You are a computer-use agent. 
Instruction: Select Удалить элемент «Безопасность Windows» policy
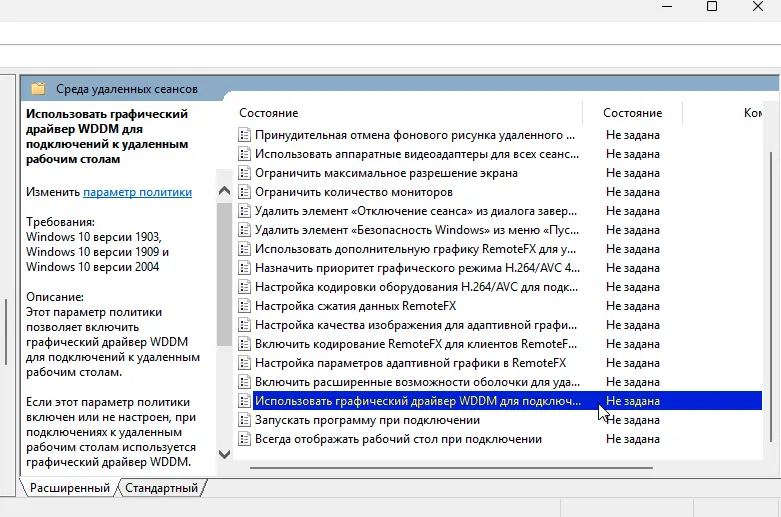pos(417,230)
